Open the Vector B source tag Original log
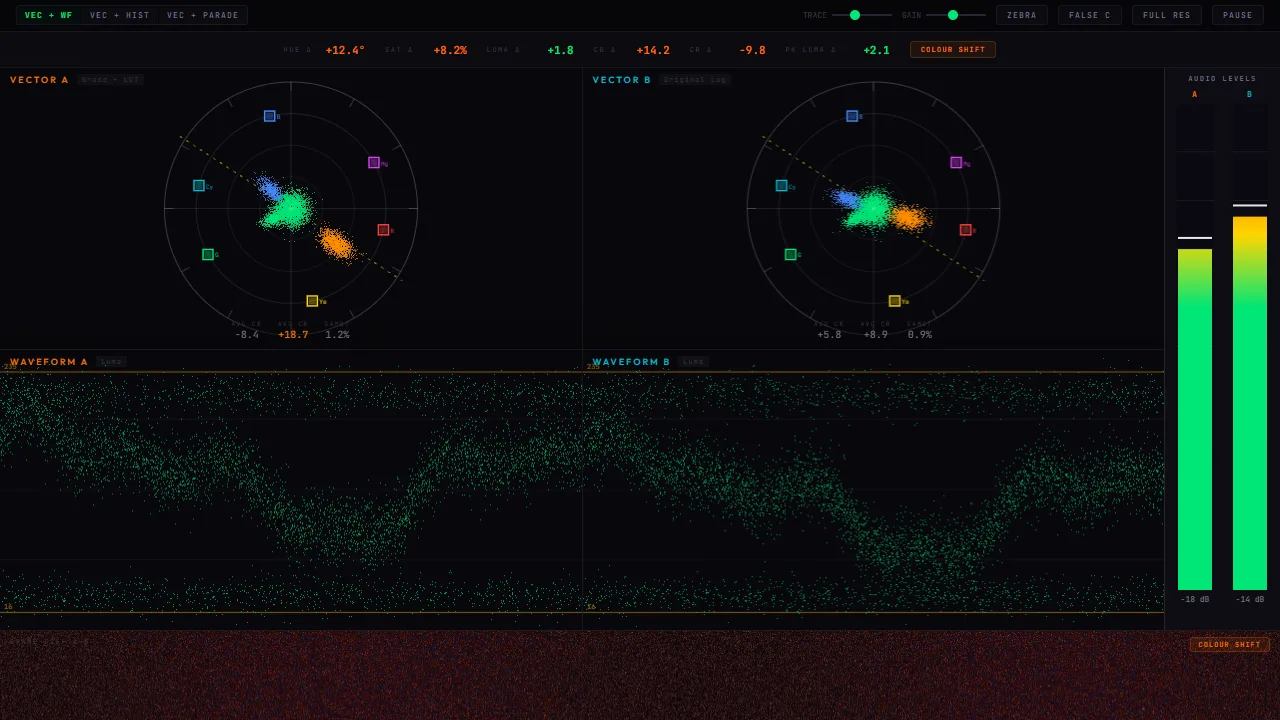The height and width of the screenshot is (720, 1280). (695, 80)
